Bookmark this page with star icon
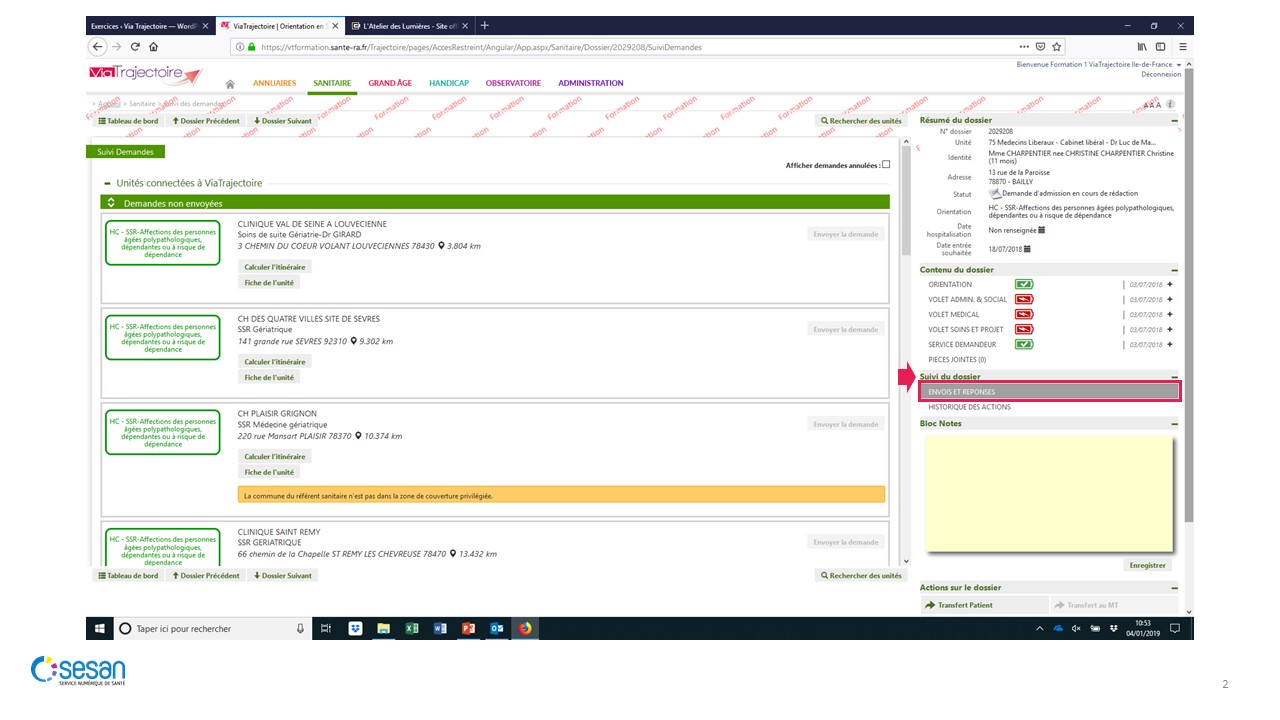This screenshot has height=720, width=1280. click(1057, 47)
